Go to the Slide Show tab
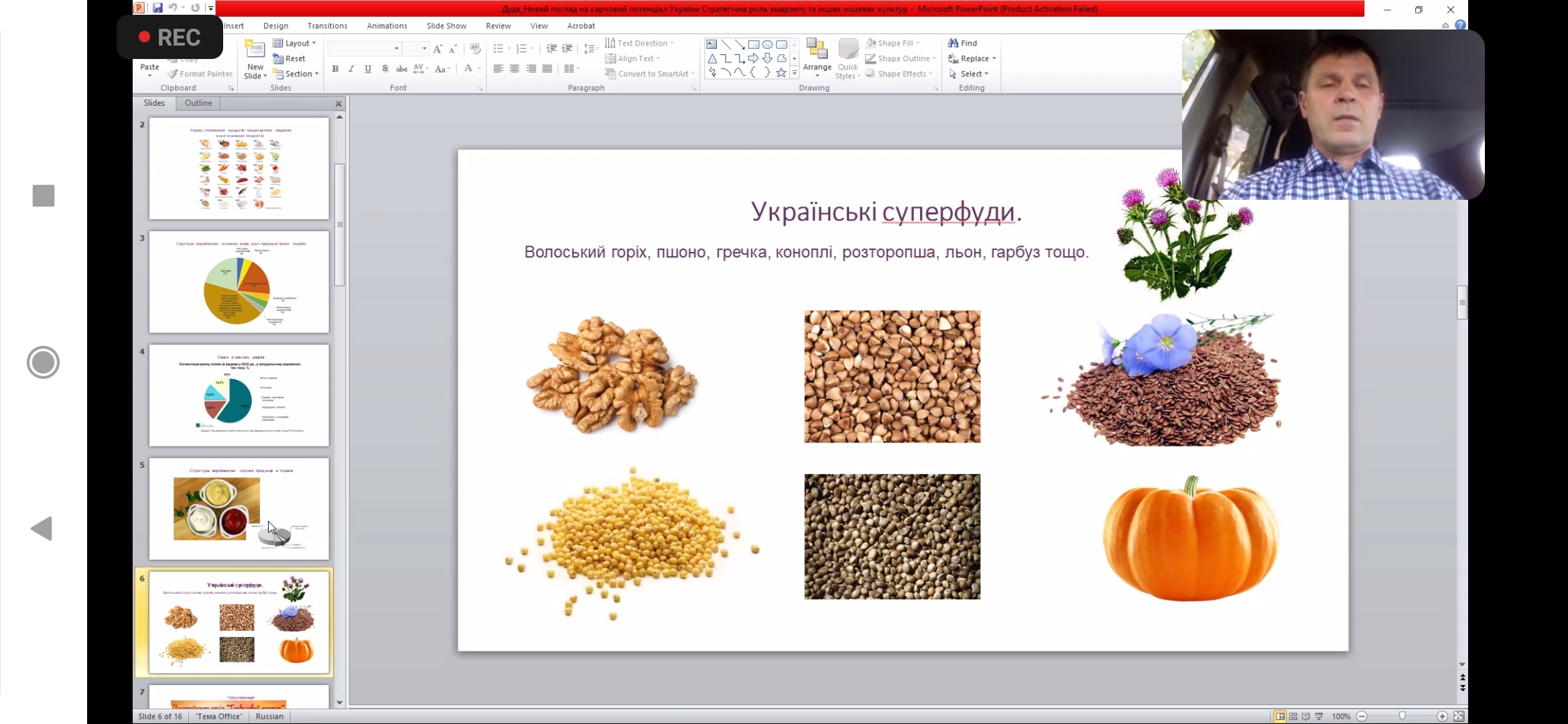Viewport: 1568px width, 724px height. point(447,26)
